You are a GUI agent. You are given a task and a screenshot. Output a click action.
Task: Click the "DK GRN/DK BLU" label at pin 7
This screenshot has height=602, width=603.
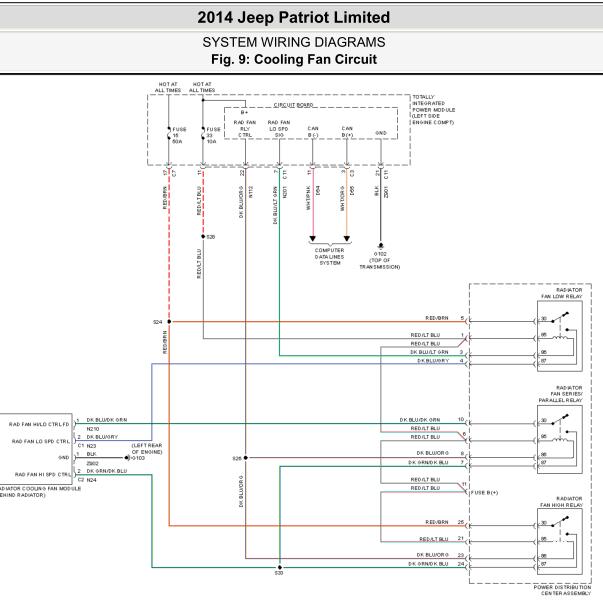coord(428,462)
